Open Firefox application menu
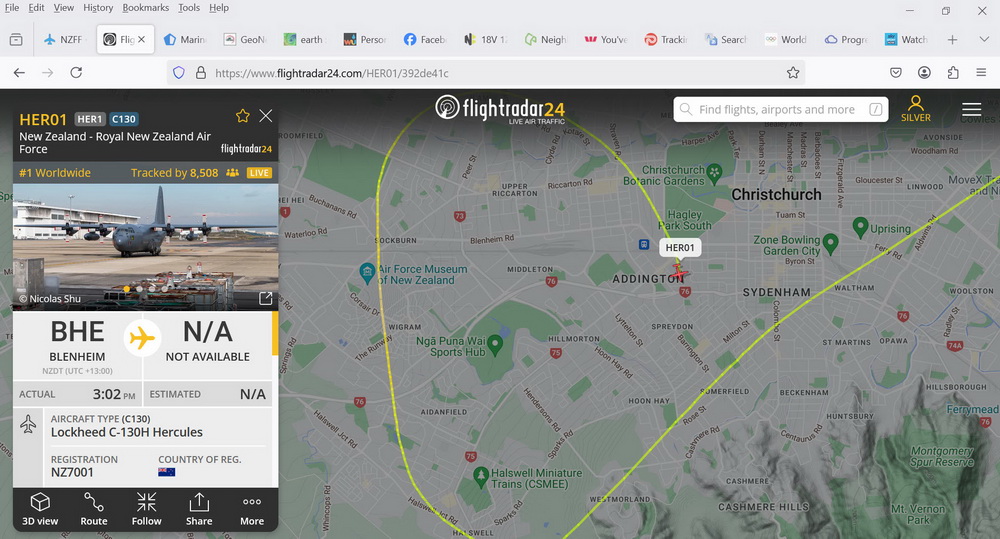Image resolution: width=1000 pixels, height=539 pixels. (982, 73)
